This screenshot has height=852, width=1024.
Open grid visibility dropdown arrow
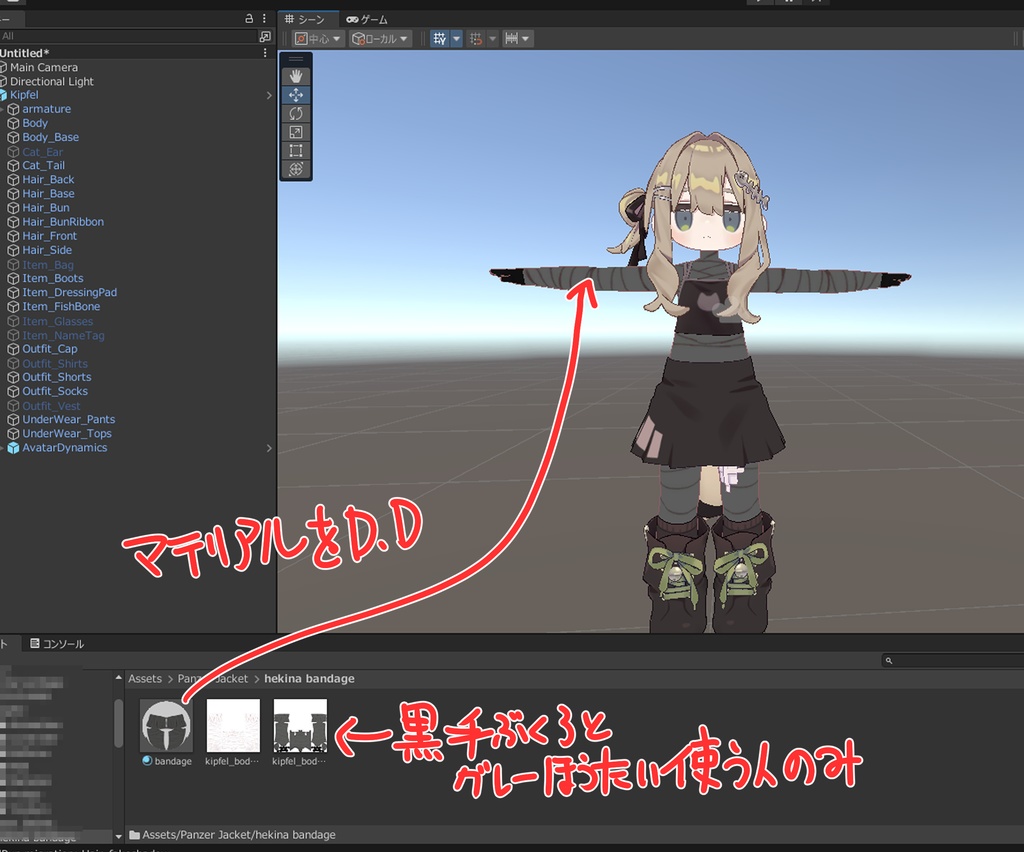click(456, 39)
